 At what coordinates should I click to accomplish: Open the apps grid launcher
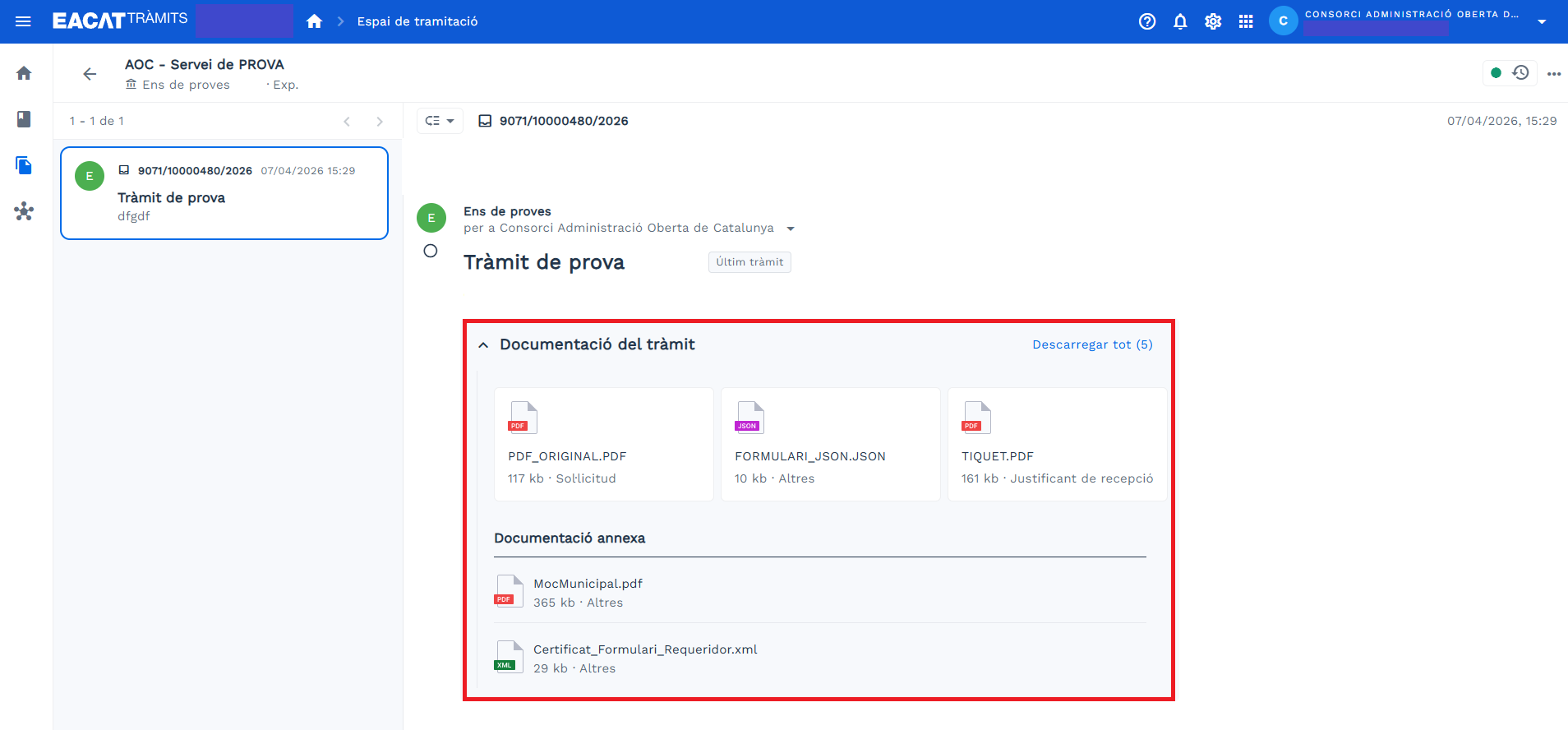pyautogui.click(x=1246, y=21)
